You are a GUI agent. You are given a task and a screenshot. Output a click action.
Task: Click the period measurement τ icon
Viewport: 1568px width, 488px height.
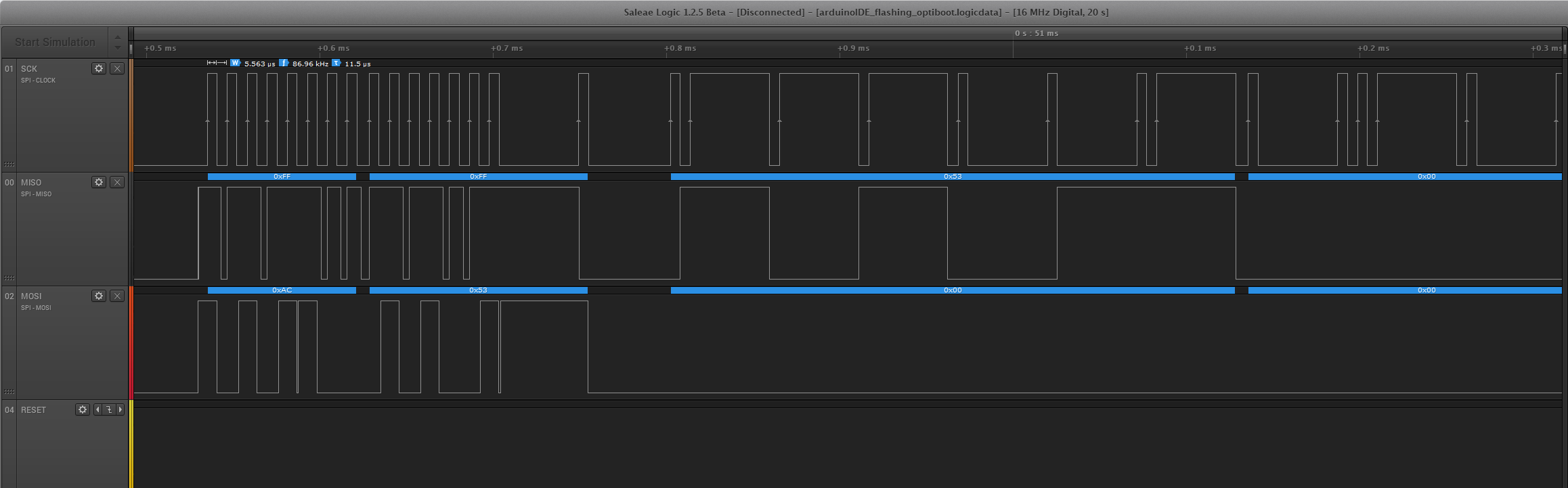pyautogui.click(x=336, y=63)
